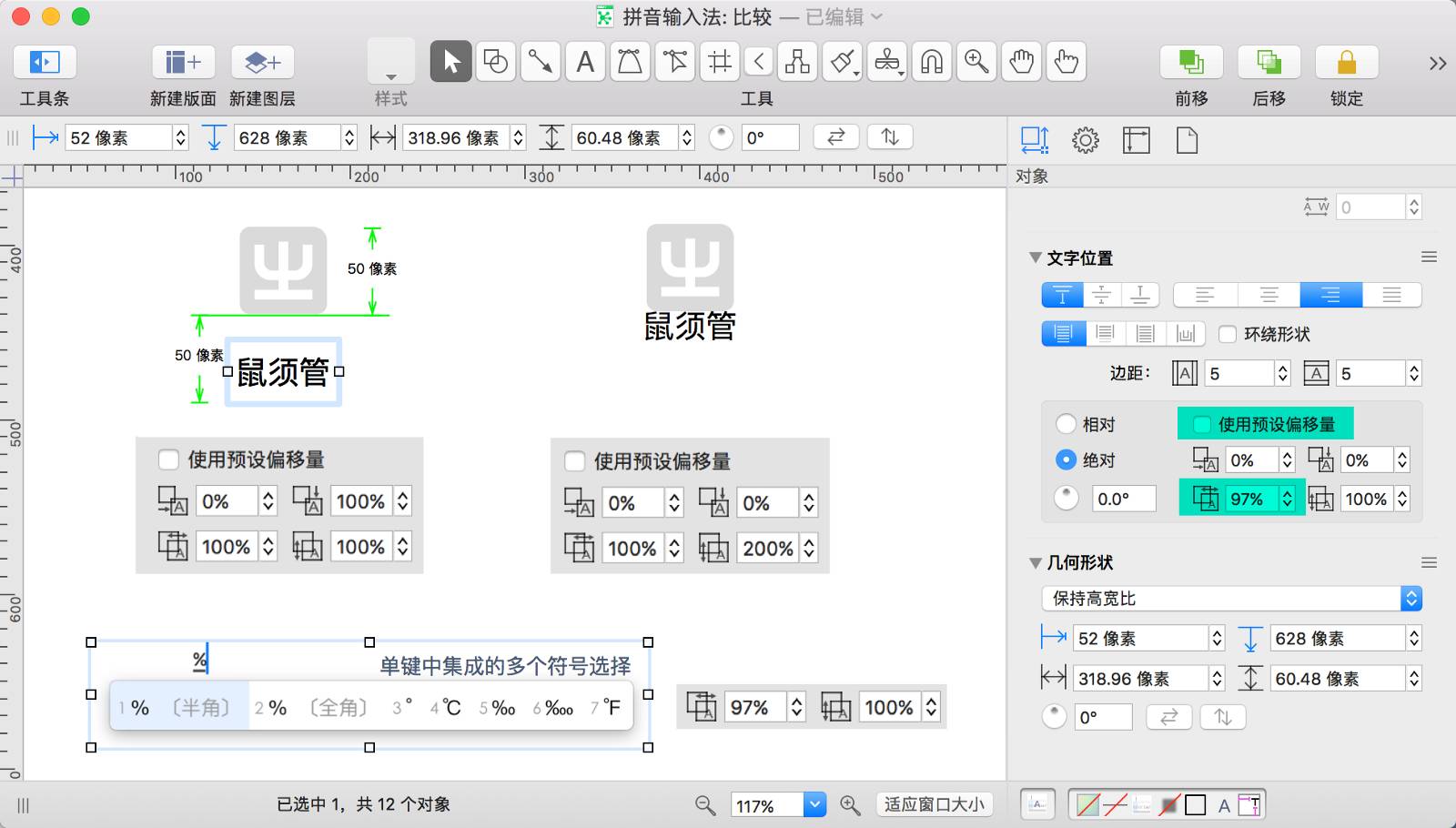Open the 保持高宽比 dropdown

[1230, 598]
